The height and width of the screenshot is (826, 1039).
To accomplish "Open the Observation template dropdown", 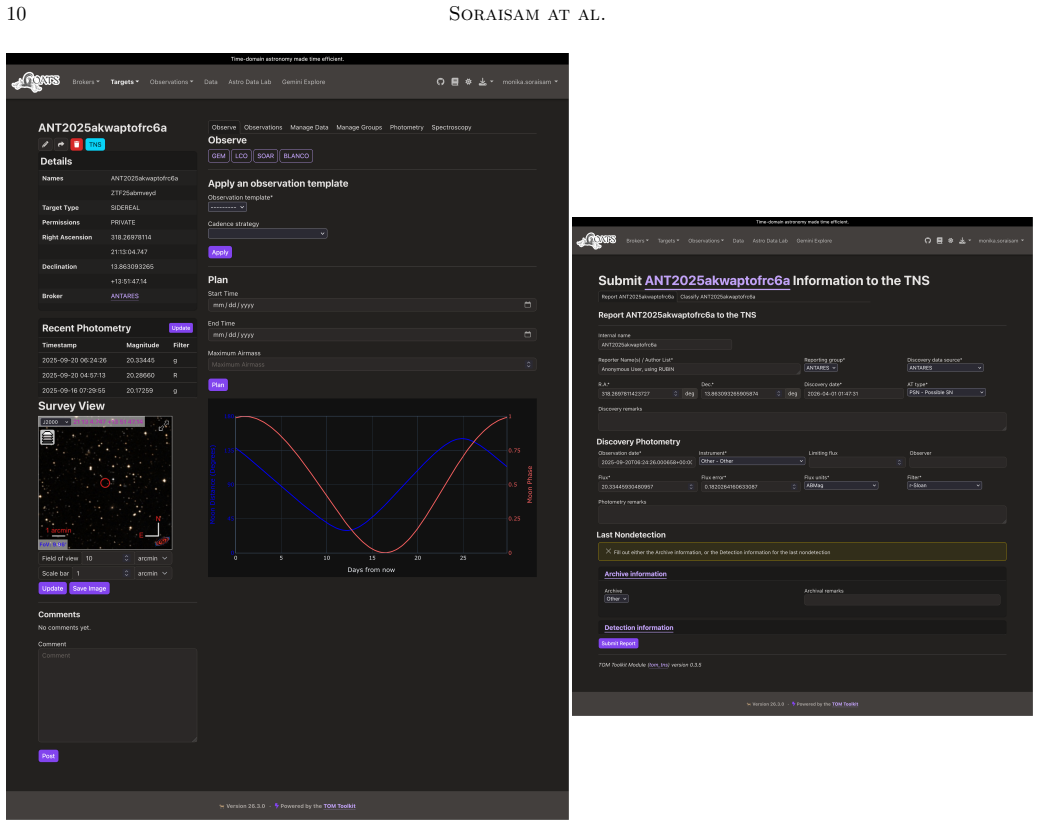I will (227, 207).
